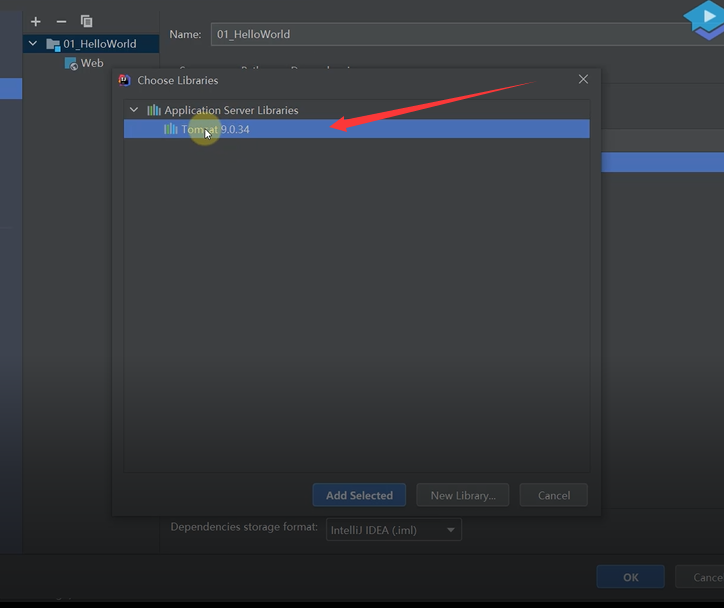Click the New Library... button
Screen dimensions: 724x608
click(463, 495)
